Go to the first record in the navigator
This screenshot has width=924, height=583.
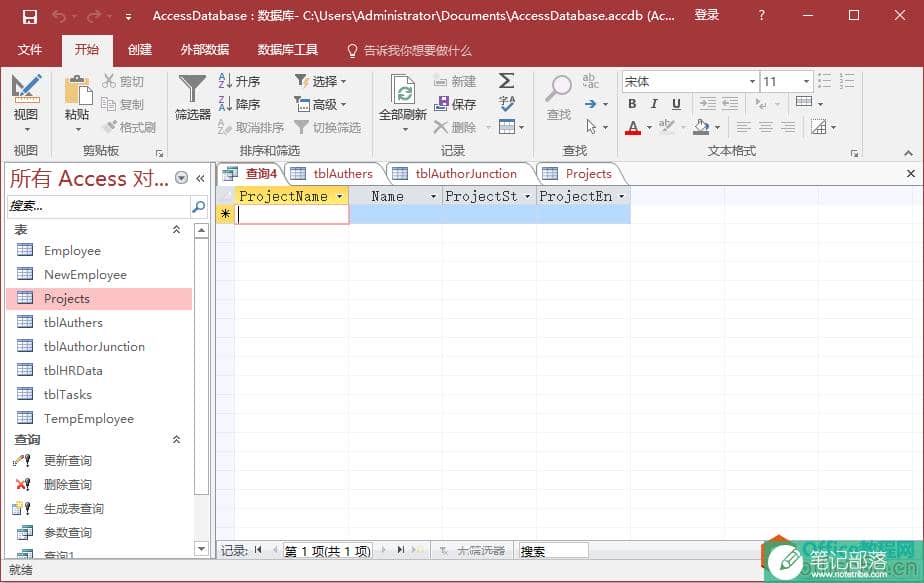[258, 550]
